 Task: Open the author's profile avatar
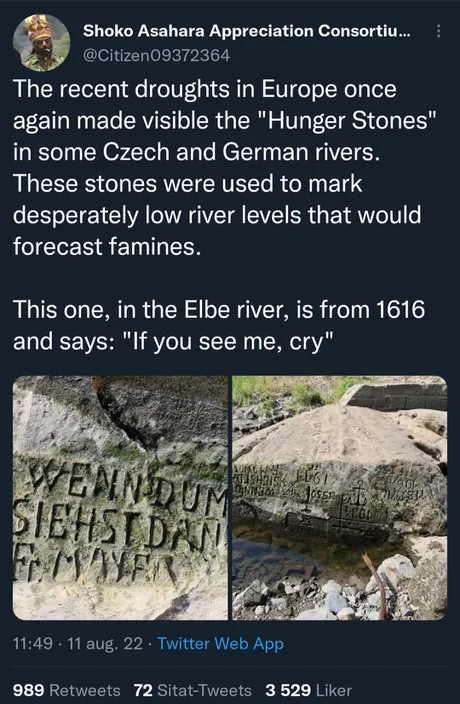(x=41, y=43)
